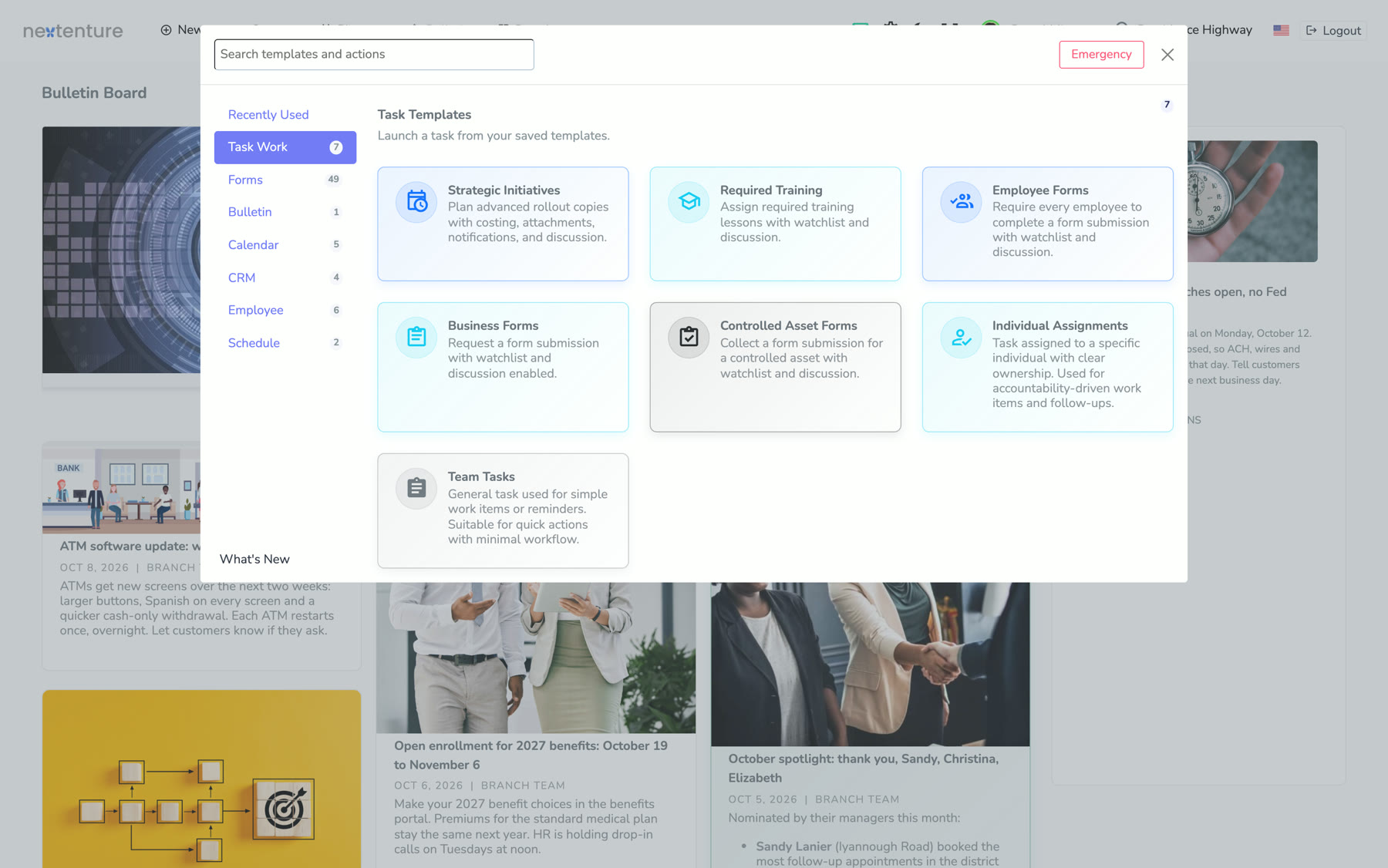
Task: Close the templates dialog with the X
Action: [x=1167, y=55]
